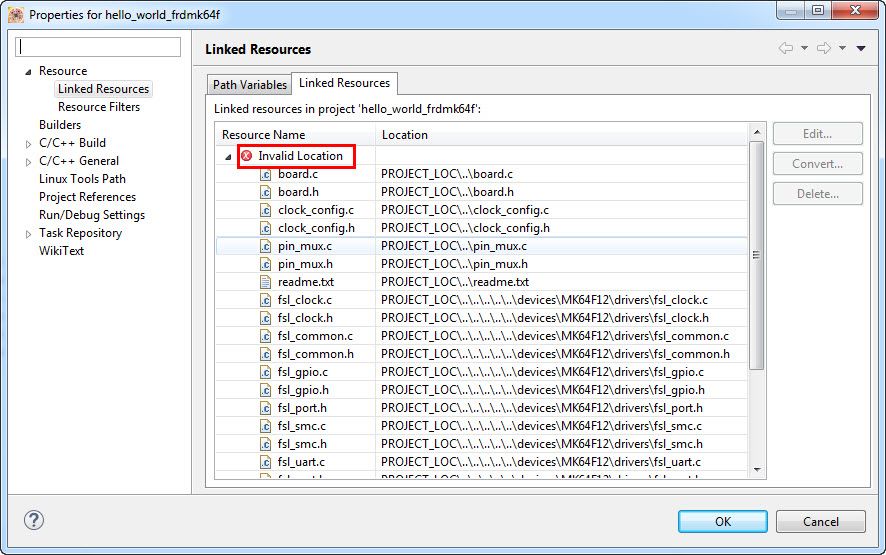Click the pin_mux.h file icon

266,264
